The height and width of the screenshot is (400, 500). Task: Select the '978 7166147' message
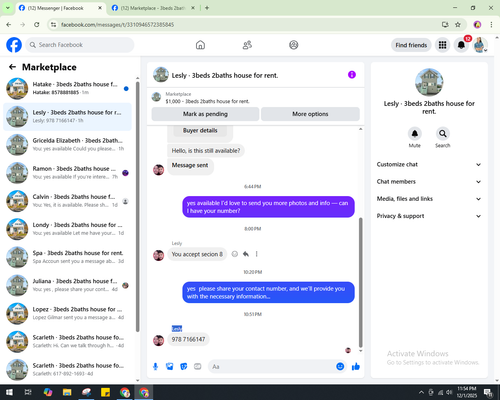click(188, 339)
